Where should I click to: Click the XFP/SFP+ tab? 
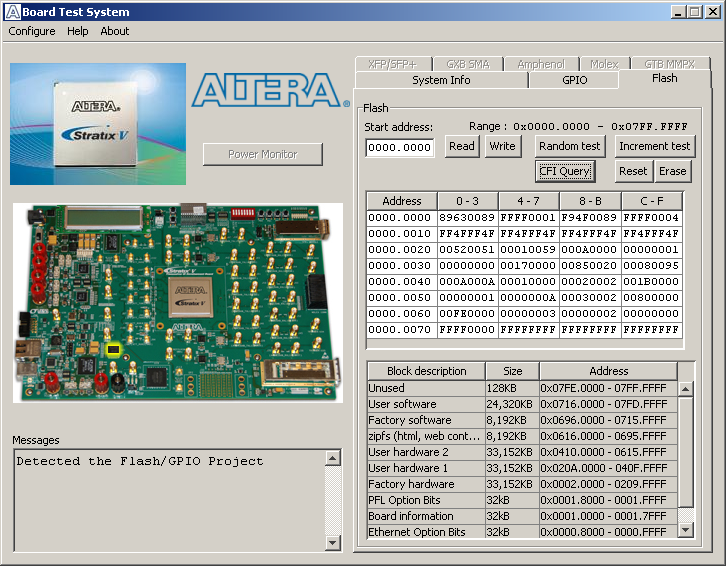393,64
